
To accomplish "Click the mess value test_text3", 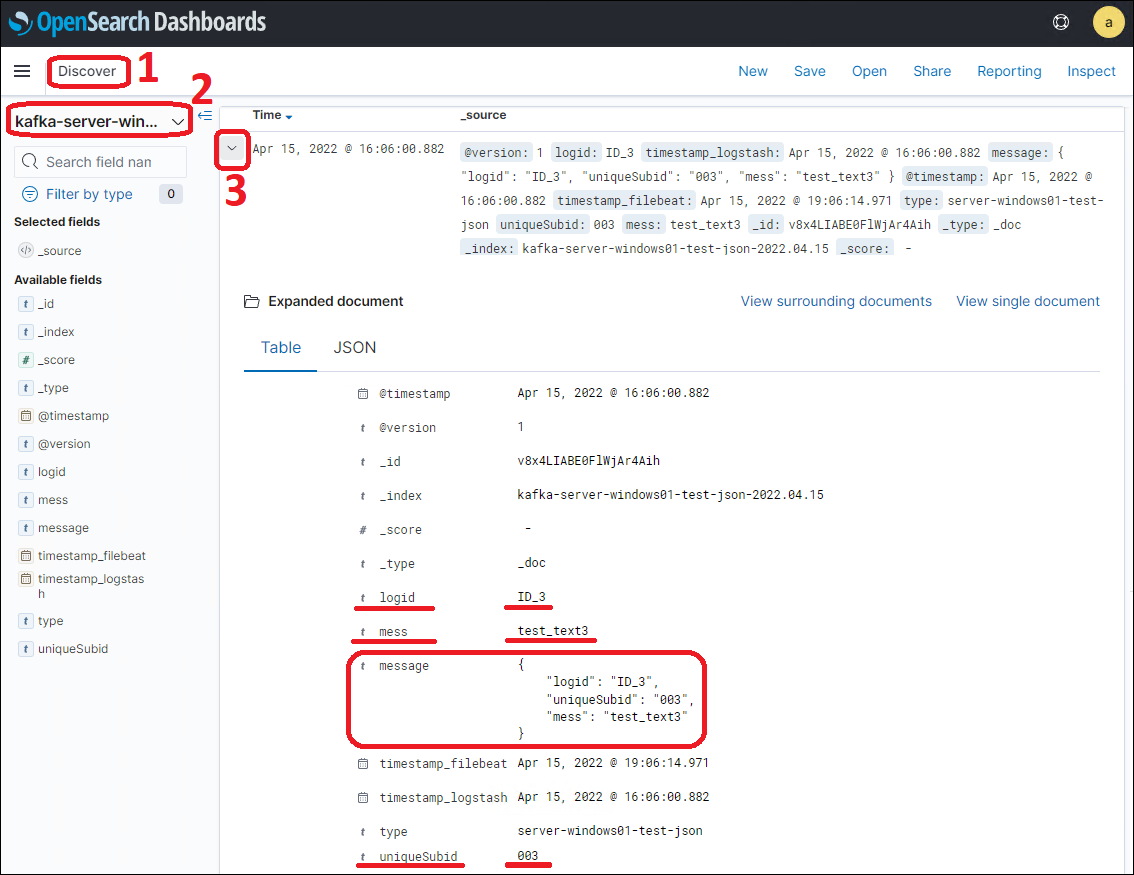I will [553, 631].
